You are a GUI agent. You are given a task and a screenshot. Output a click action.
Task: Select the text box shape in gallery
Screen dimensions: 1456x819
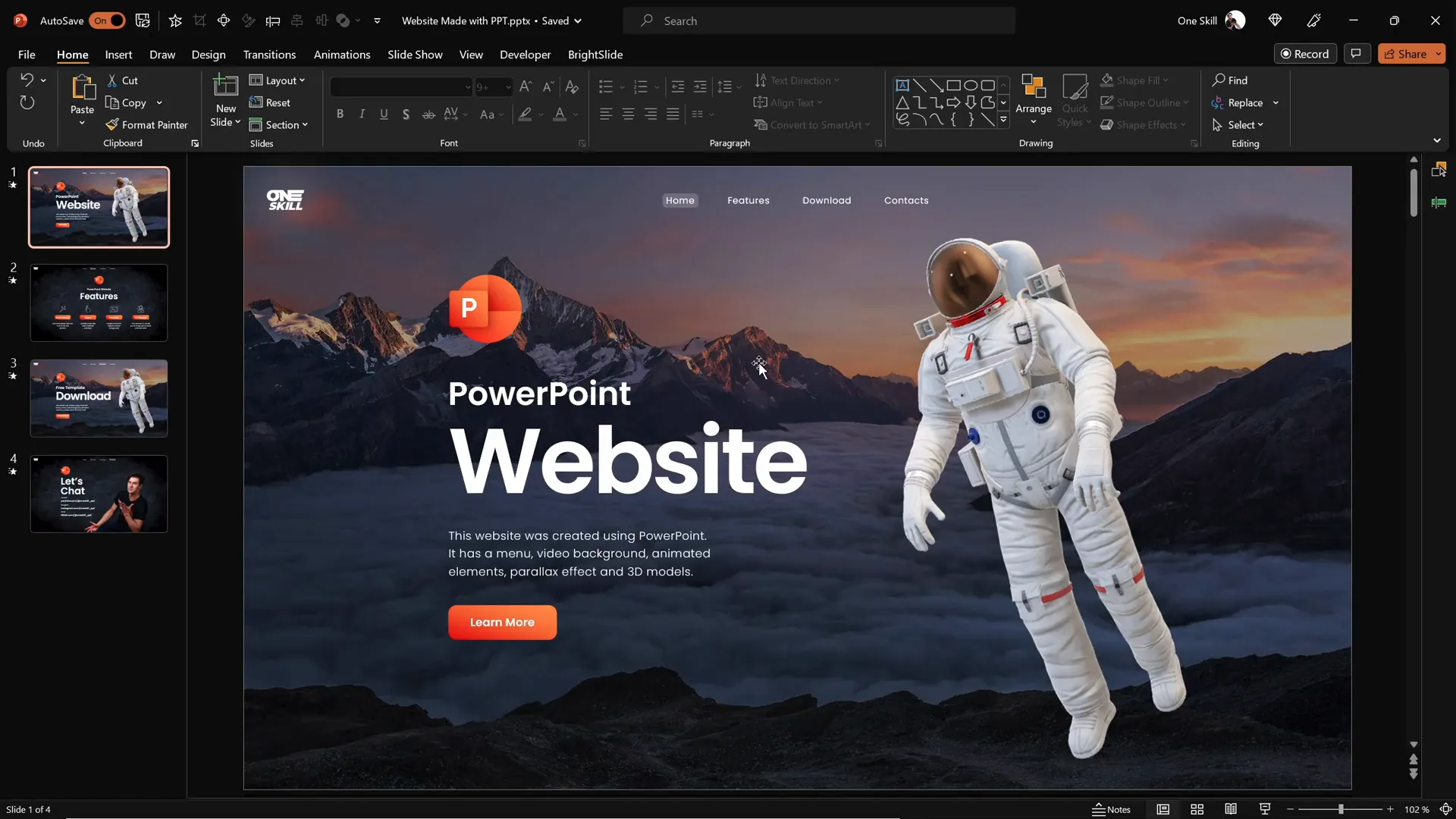[902, 85]
